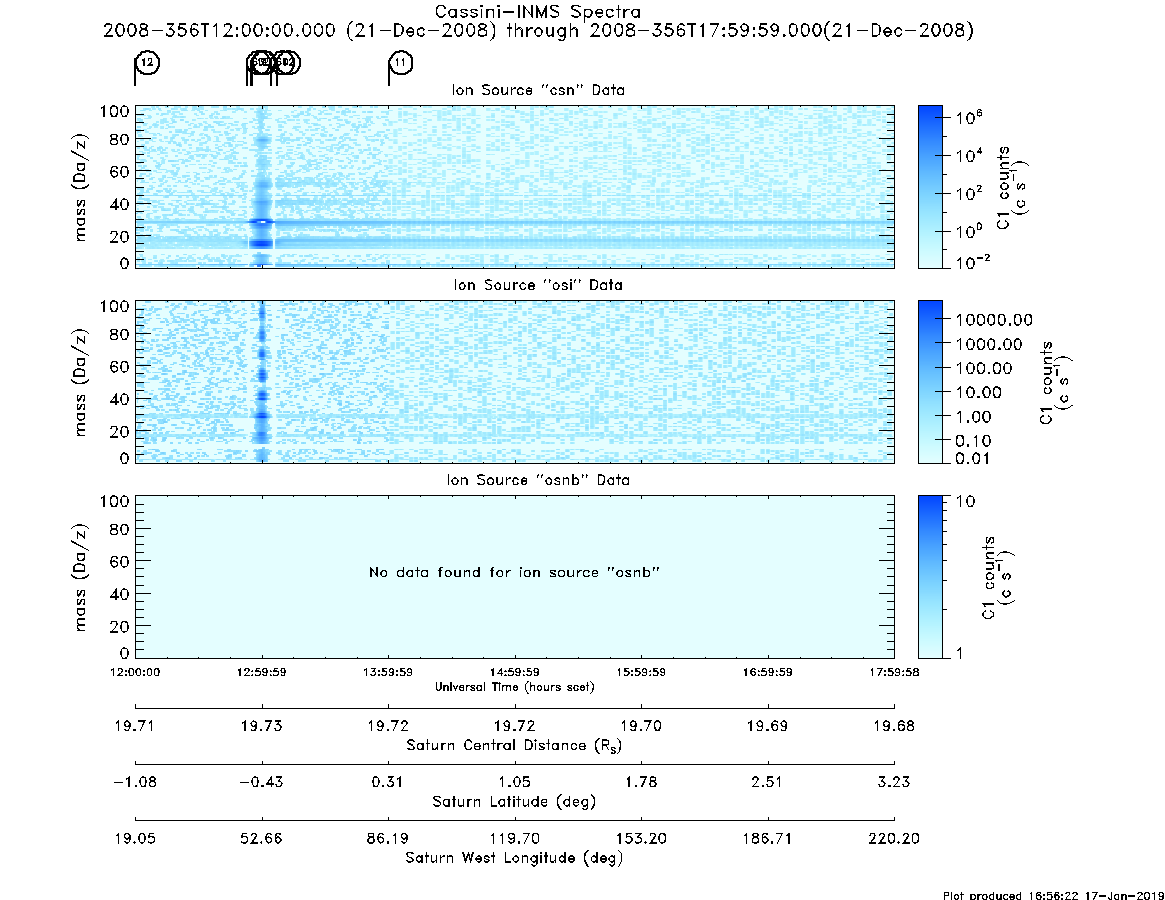This screenshot has width=1165, height=900.
Task: Click the 100.00 tick on osi color scale
Action: coord(984,369)
